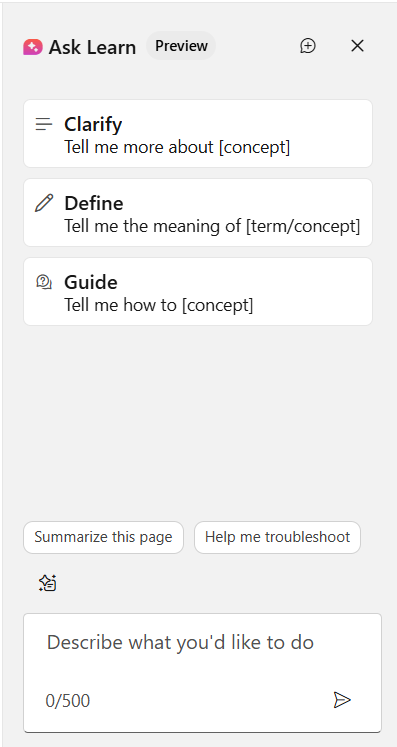Start a new chat with the plus bubble icon

[308, 46]
